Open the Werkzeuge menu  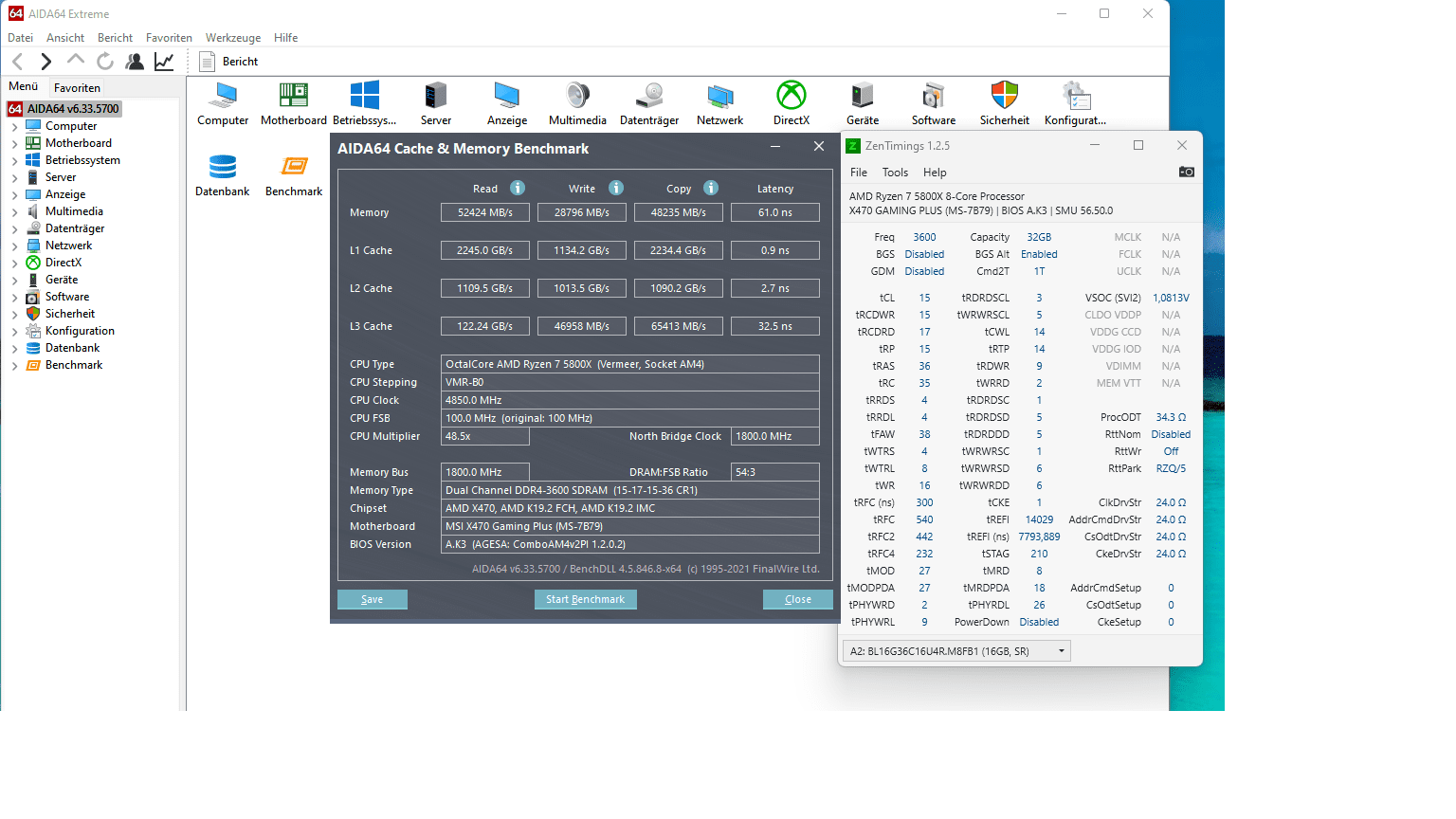(x=233, y=38)
